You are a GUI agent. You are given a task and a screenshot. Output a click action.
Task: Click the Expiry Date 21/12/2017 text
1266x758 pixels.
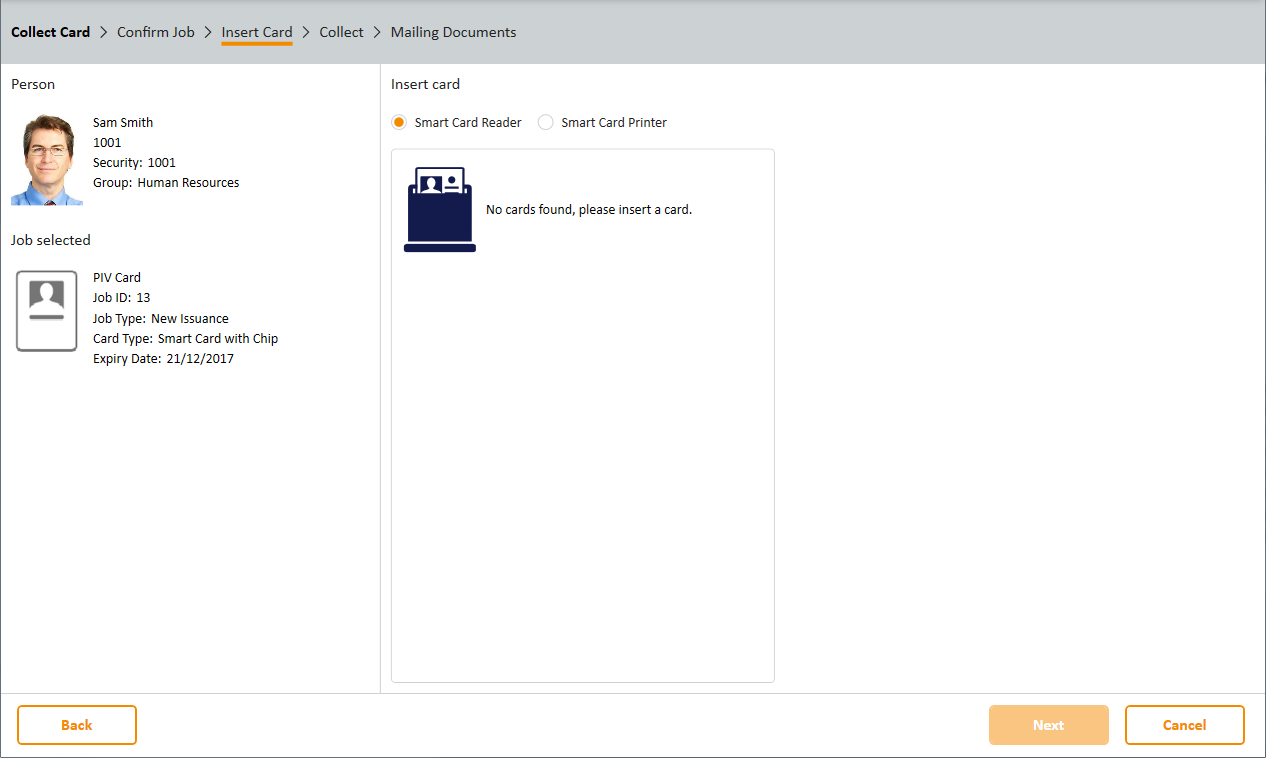point(163,359)
